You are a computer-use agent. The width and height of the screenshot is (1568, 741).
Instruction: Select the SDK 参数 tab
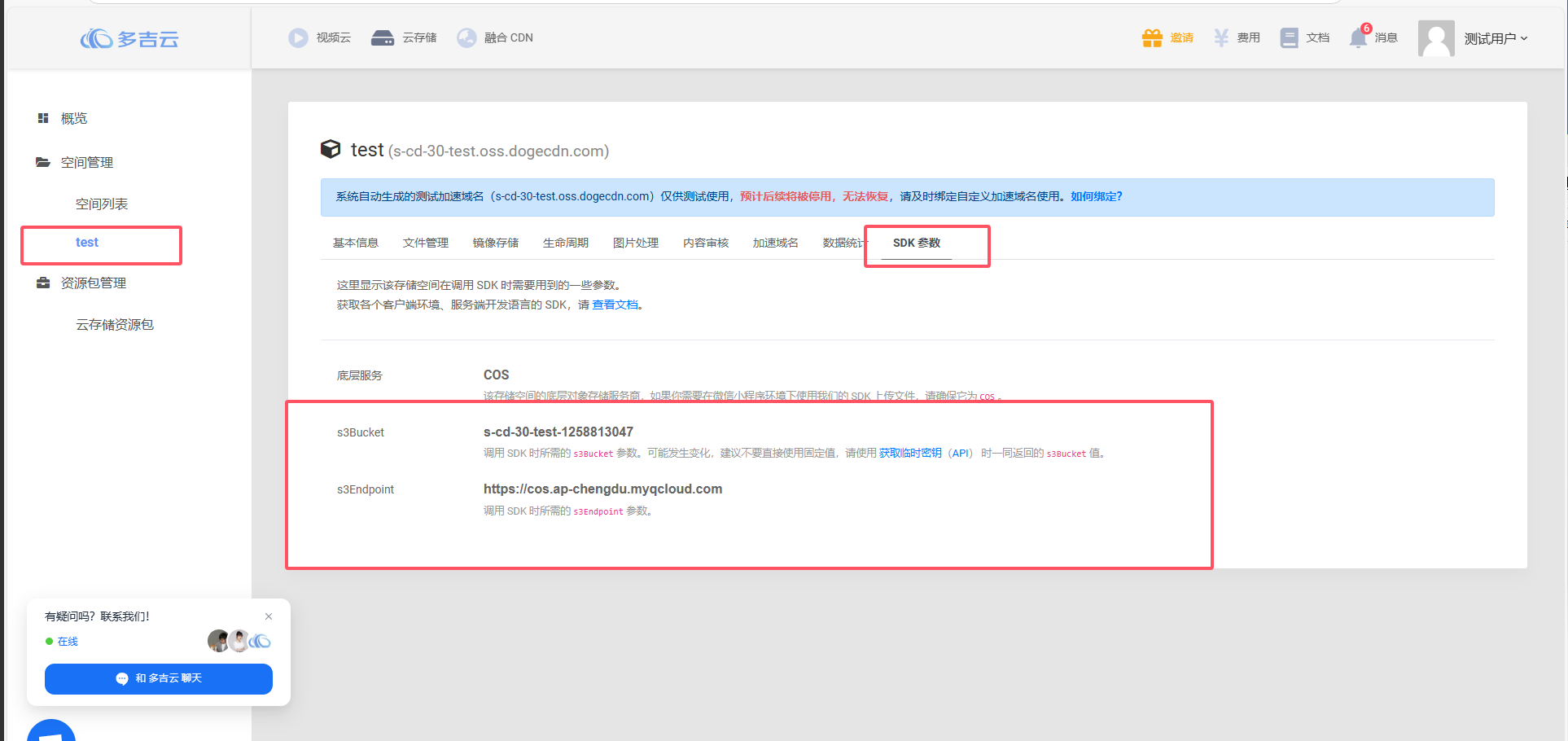(917, 243)
